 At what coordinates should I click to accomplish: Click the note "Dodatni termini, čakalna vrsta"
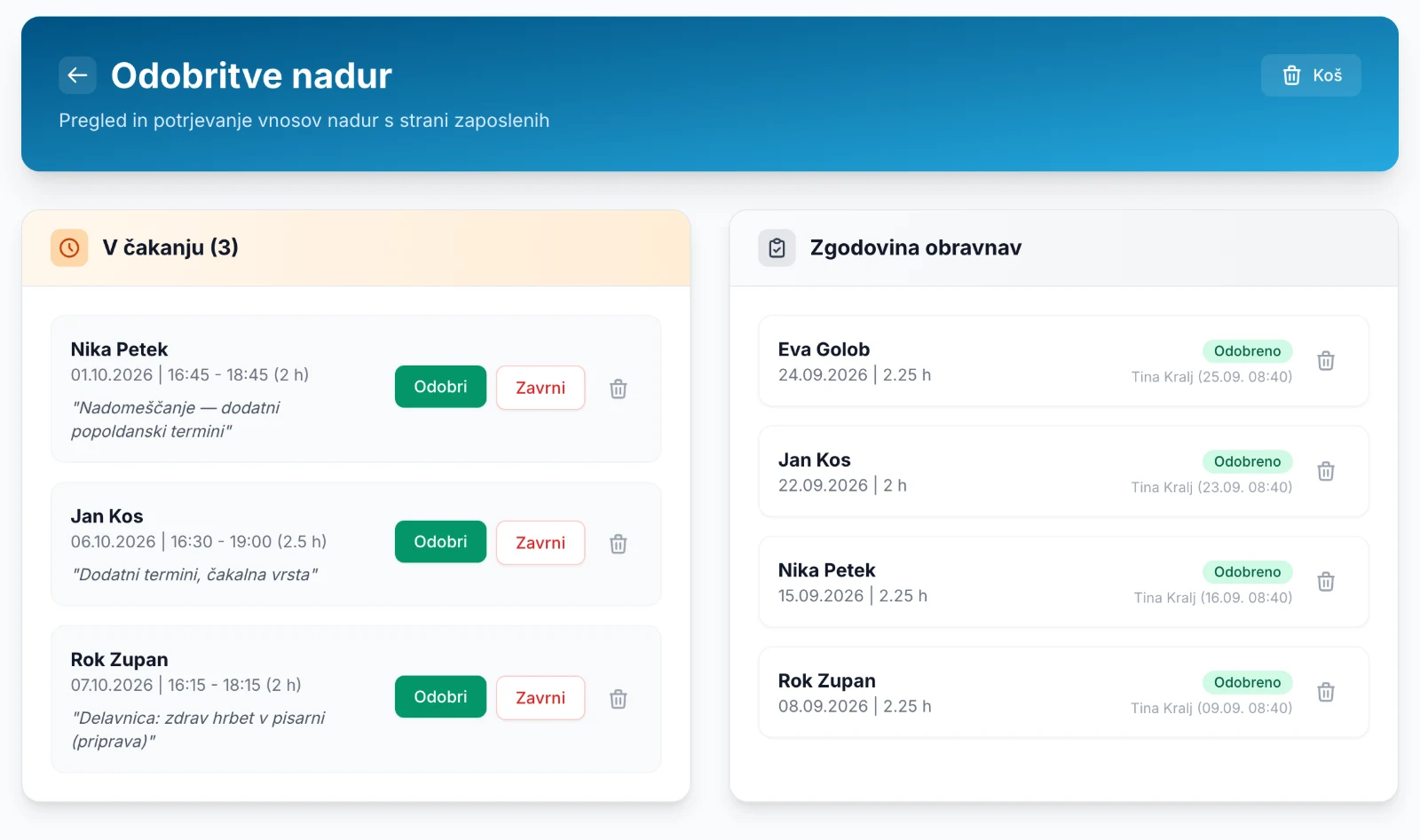[x=194, y=575]
